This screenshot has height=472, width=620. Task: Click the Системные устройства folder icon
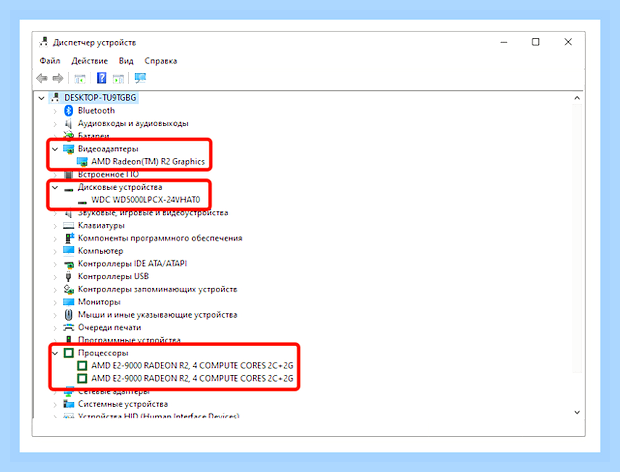69,404
